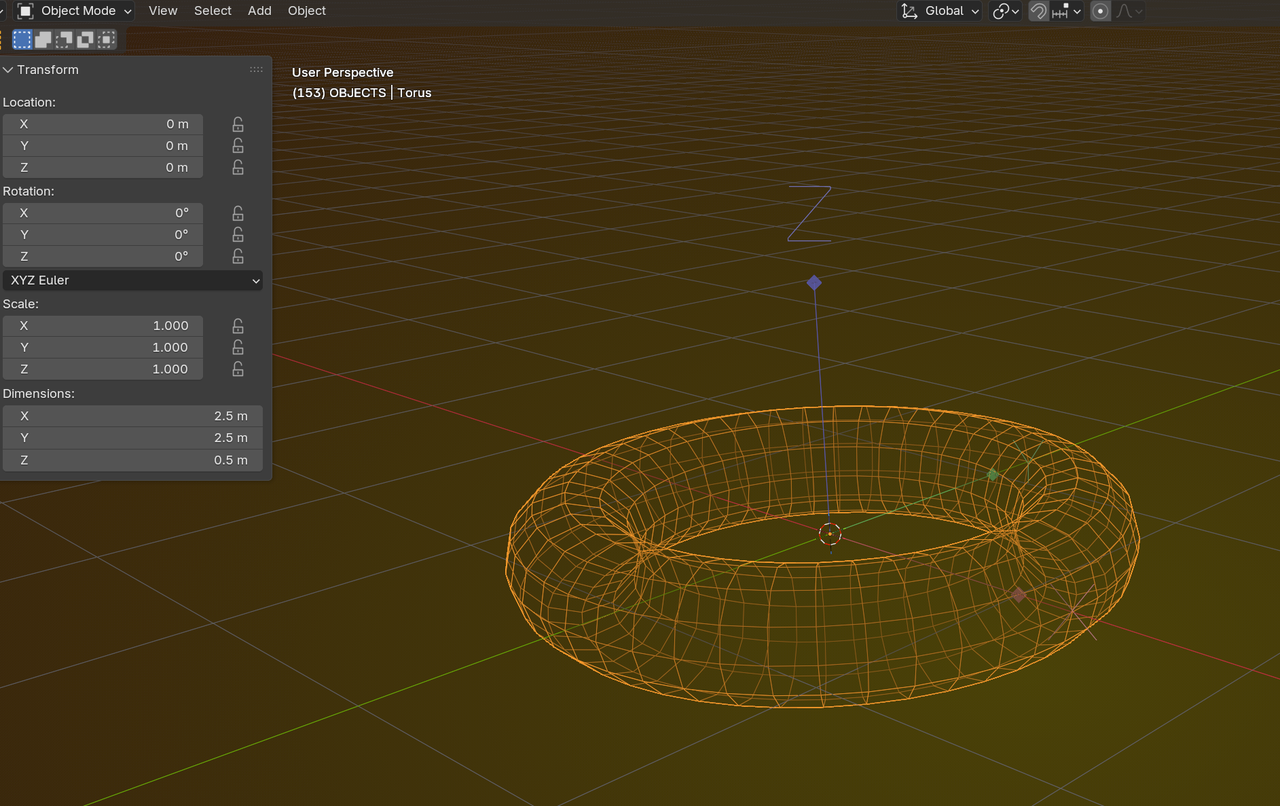Toggle the magnet Snap button
Viewport: 1280px width, 806px height.
coord(1038,11)
